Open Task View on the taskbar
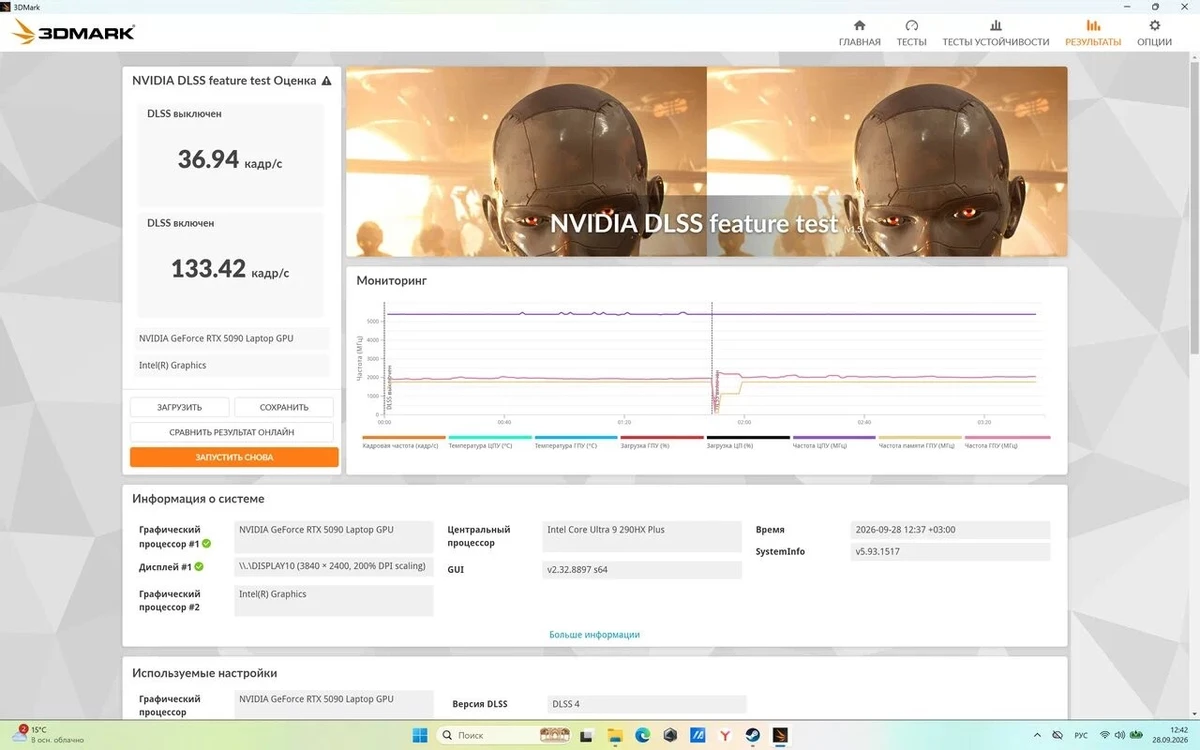This screenshot has height=750, width=1200. pyautogui.click(x=585, y=735)
